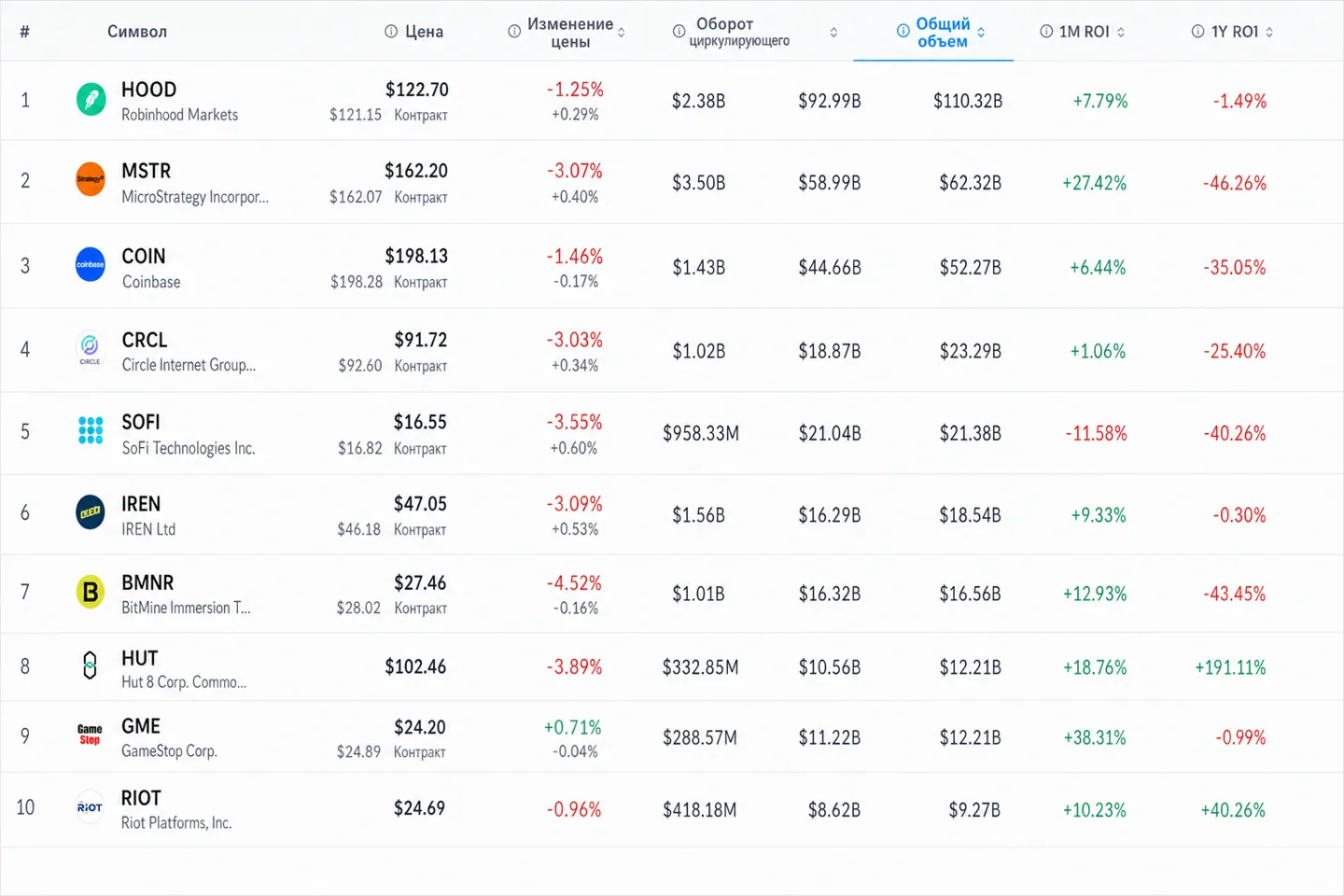Open the MSTR ticker link
Screen dimensions: 1344x896
[147, 171]
